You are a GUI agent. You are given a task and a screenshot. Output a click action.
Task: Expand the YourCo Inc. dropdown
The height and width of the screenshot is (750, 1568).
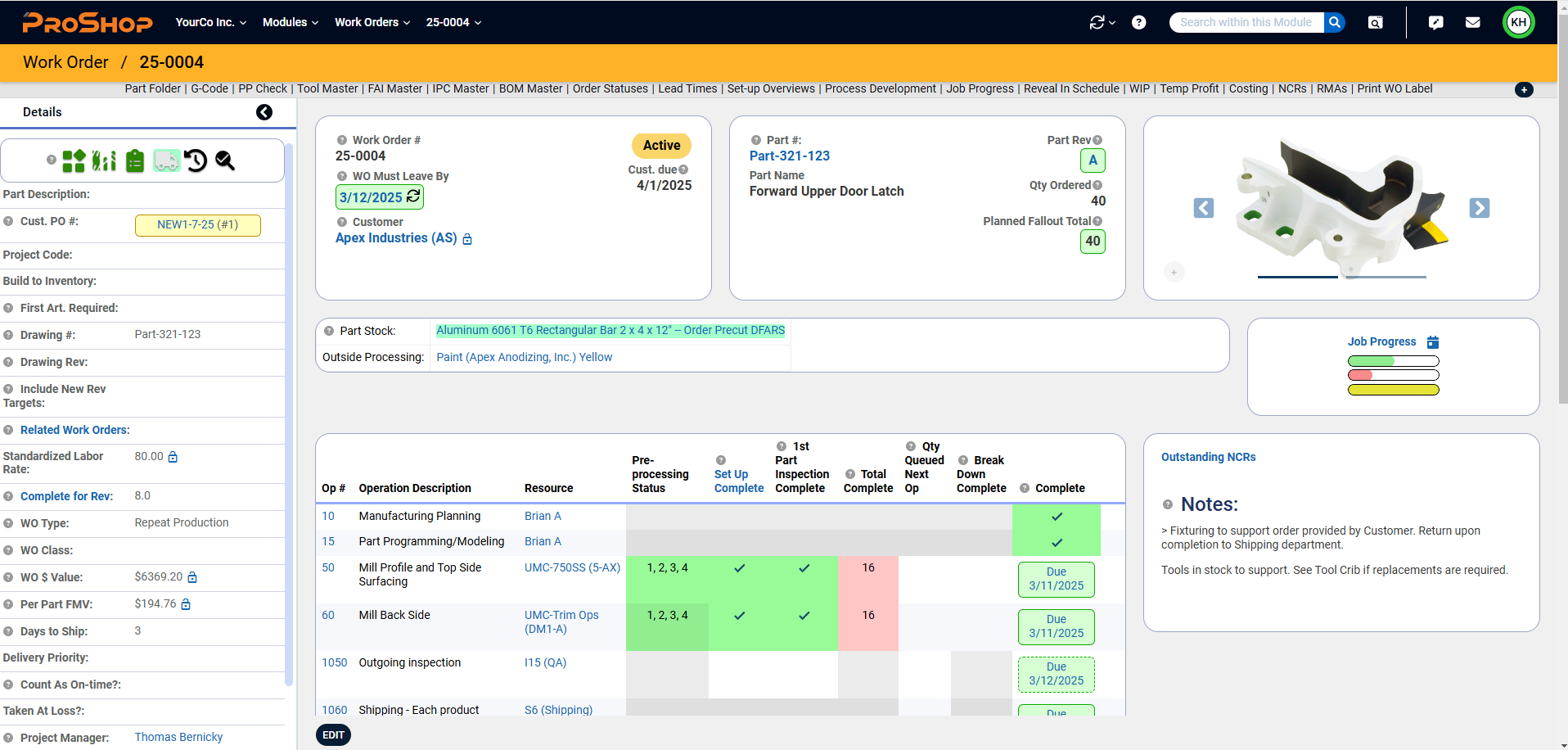point(210,22)
